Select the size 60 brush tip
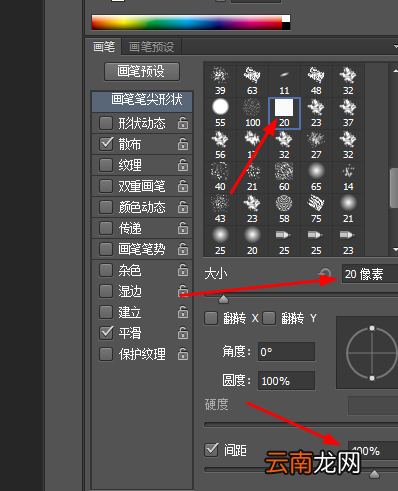The width and height of the screenshot is (398, 491). (284, 177)
